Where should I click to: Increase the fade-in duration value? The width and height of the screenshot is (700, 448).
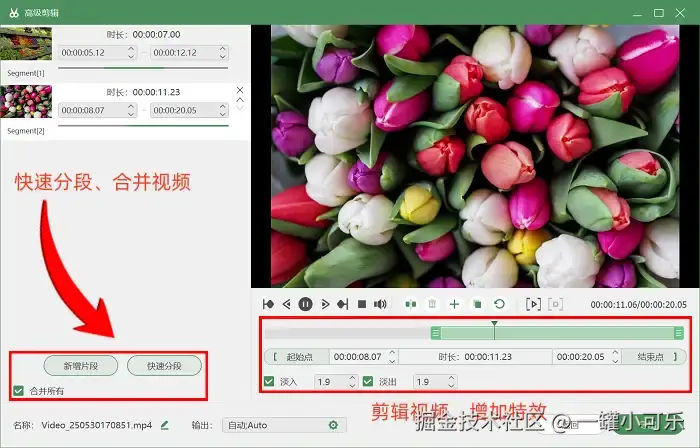(352, 378)
